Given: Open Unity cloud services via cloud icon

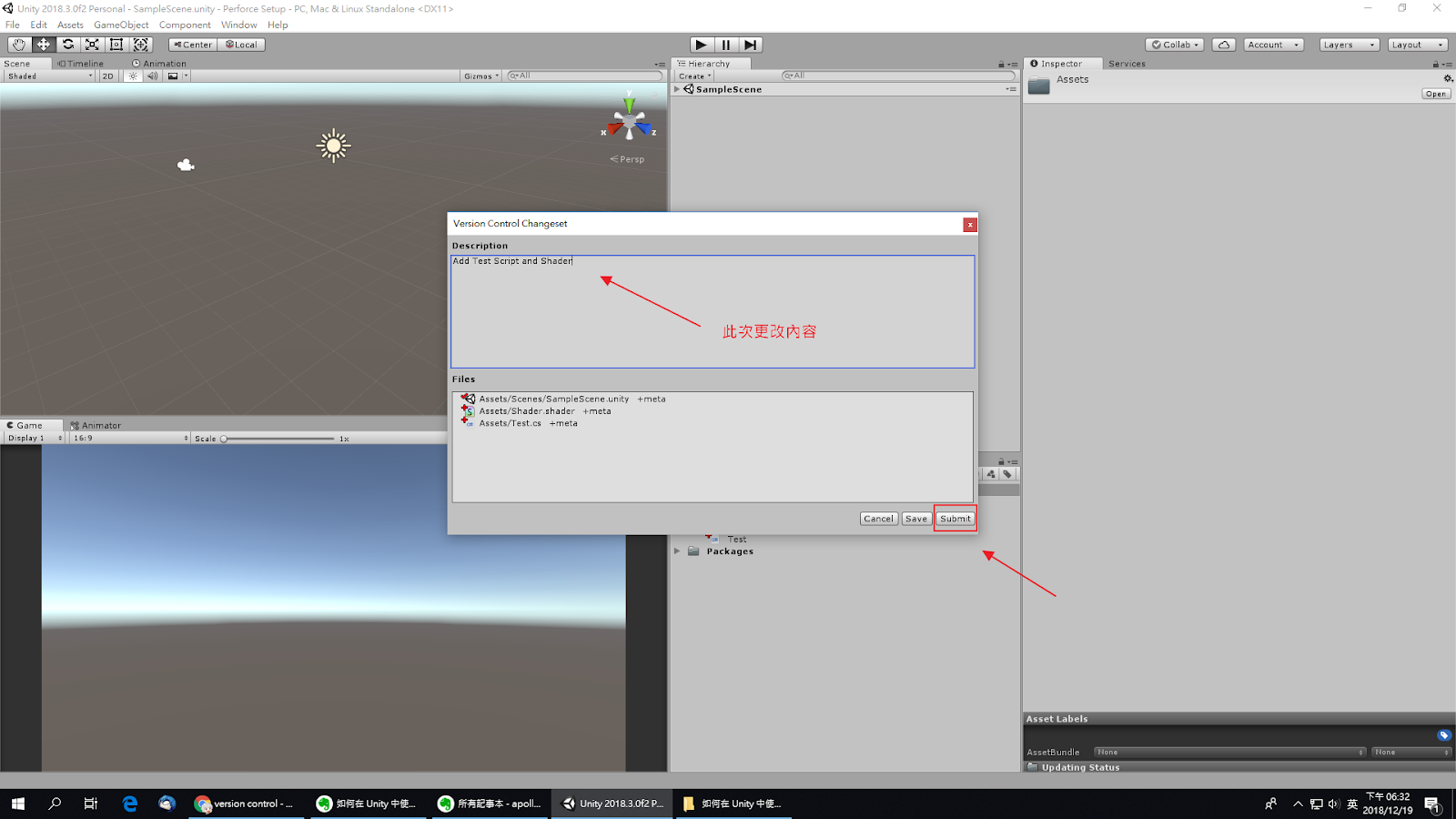Looking at the screenshot, I should click(1223, 44).
